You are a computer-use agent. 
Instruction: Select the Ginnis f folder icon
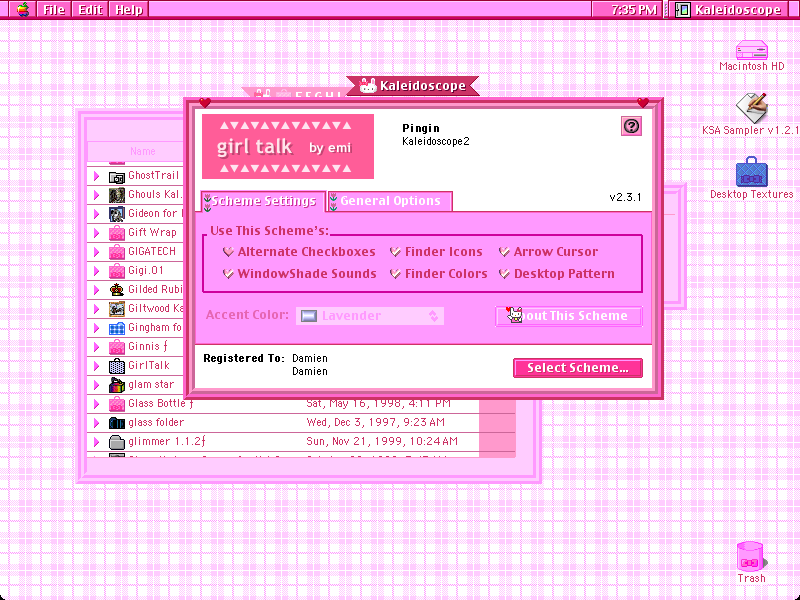(x=117, y=347)
